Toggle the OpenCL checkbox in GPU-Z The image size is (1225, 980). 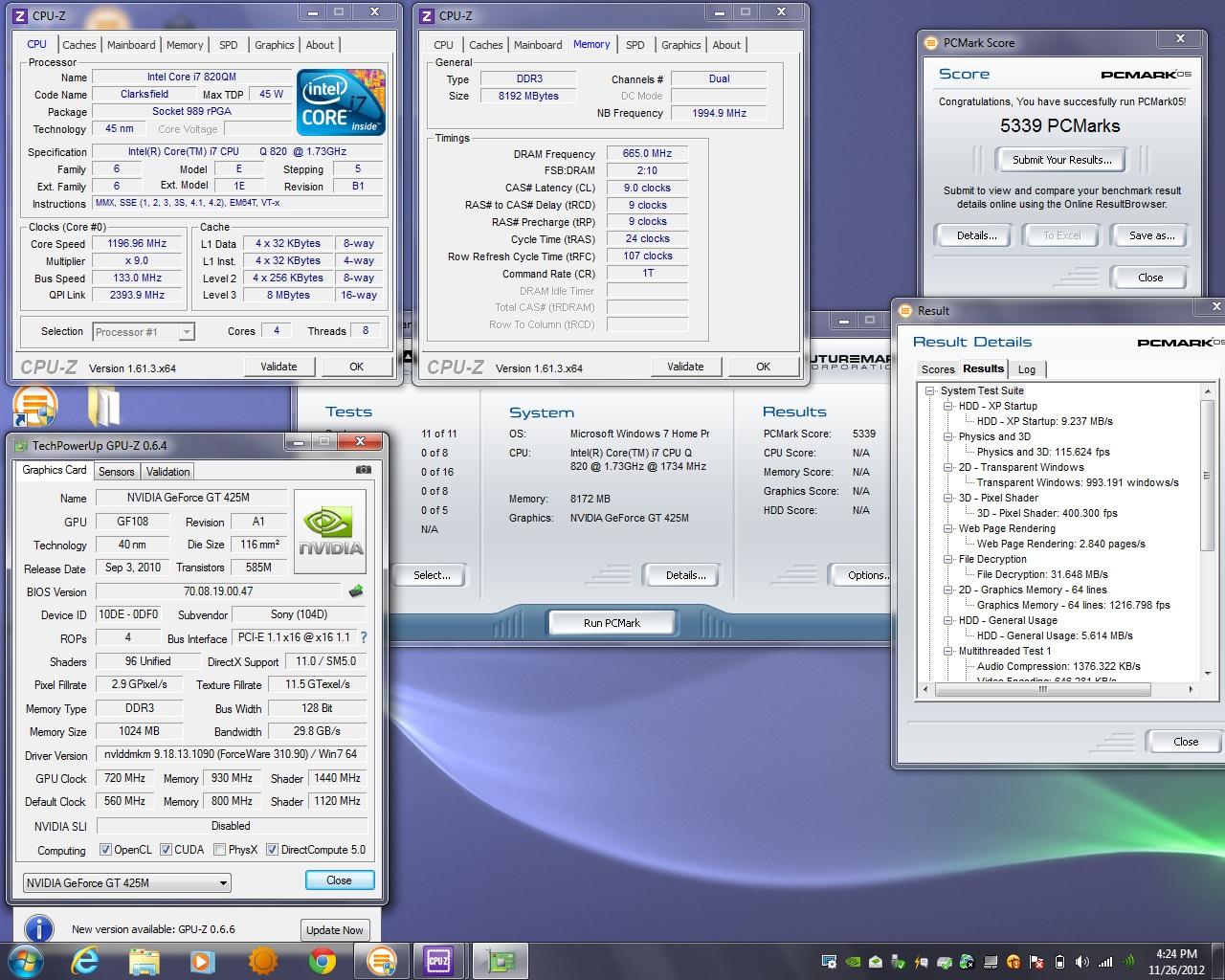click(105, 850)
